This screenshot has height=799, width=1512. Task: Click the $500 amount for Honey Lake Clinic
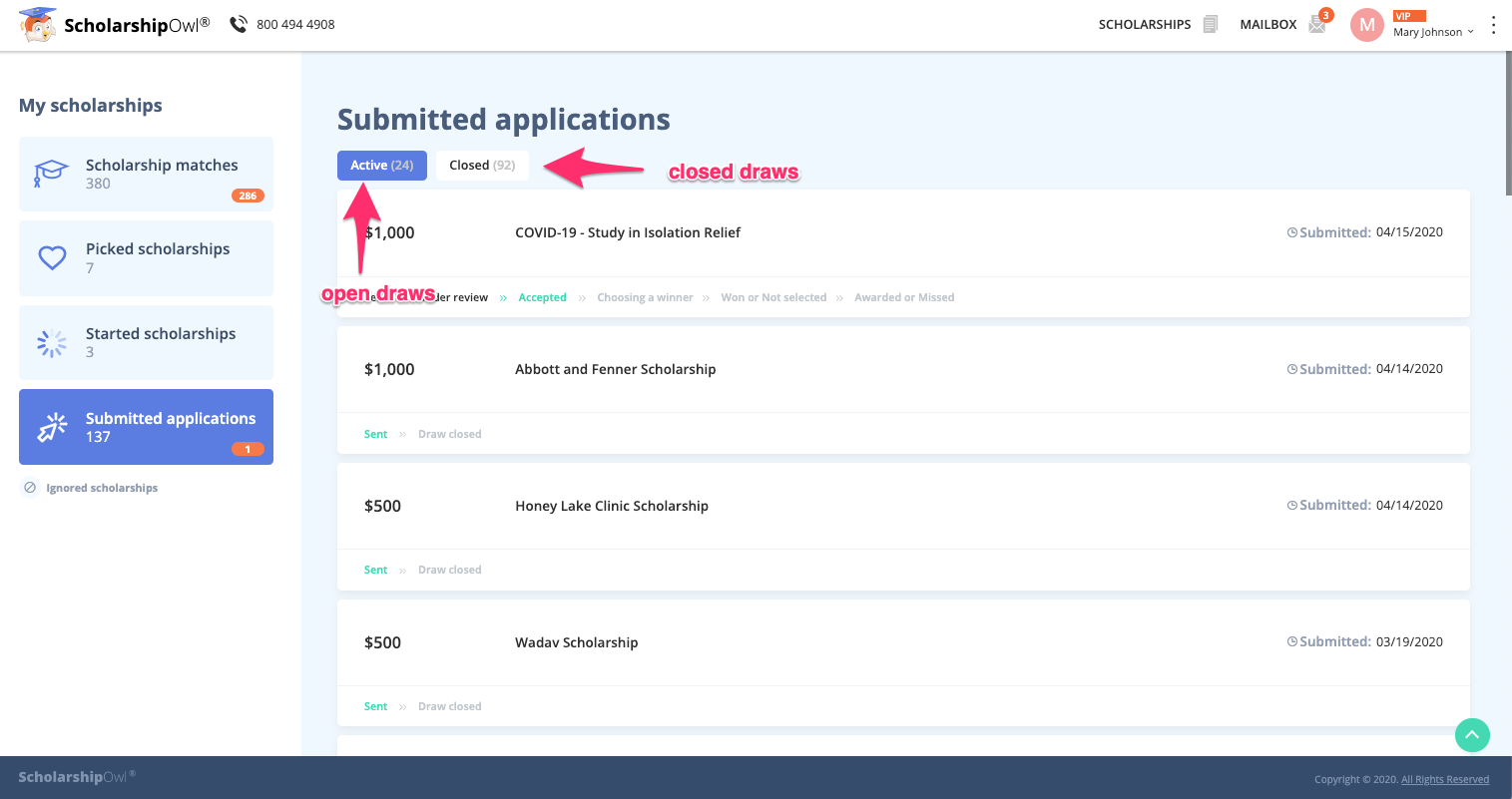tap(382, 506)
